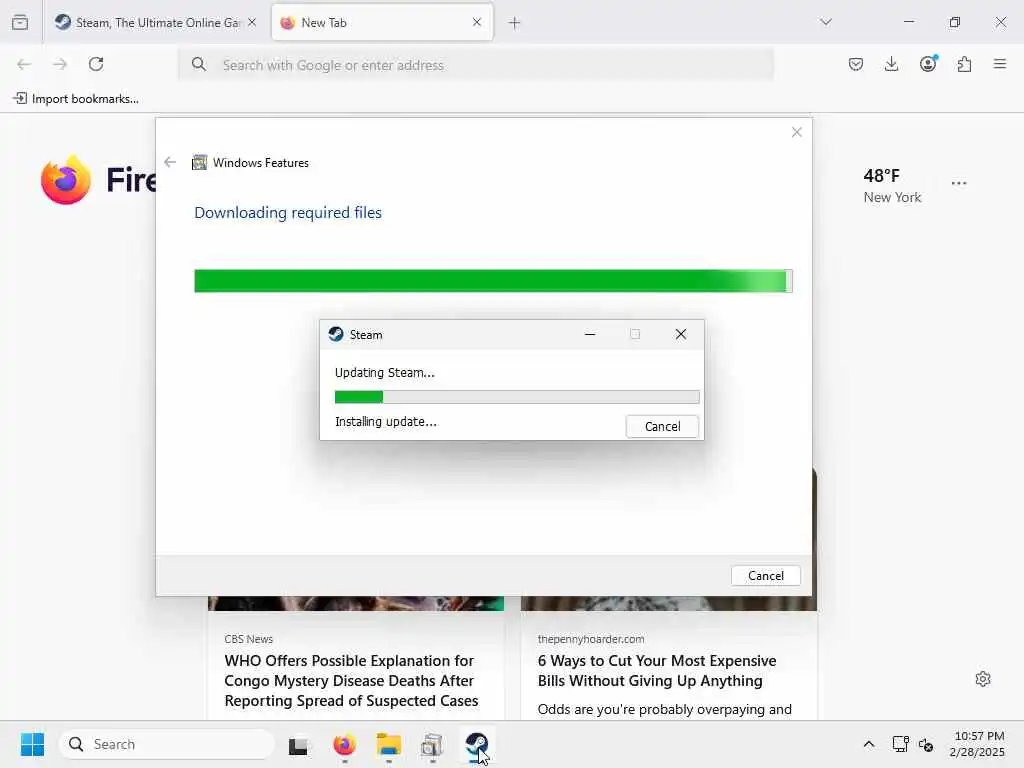Click the Steam taskbar icon
Viewport: 1024px width, 768px height.
click(x=477, y=744)
